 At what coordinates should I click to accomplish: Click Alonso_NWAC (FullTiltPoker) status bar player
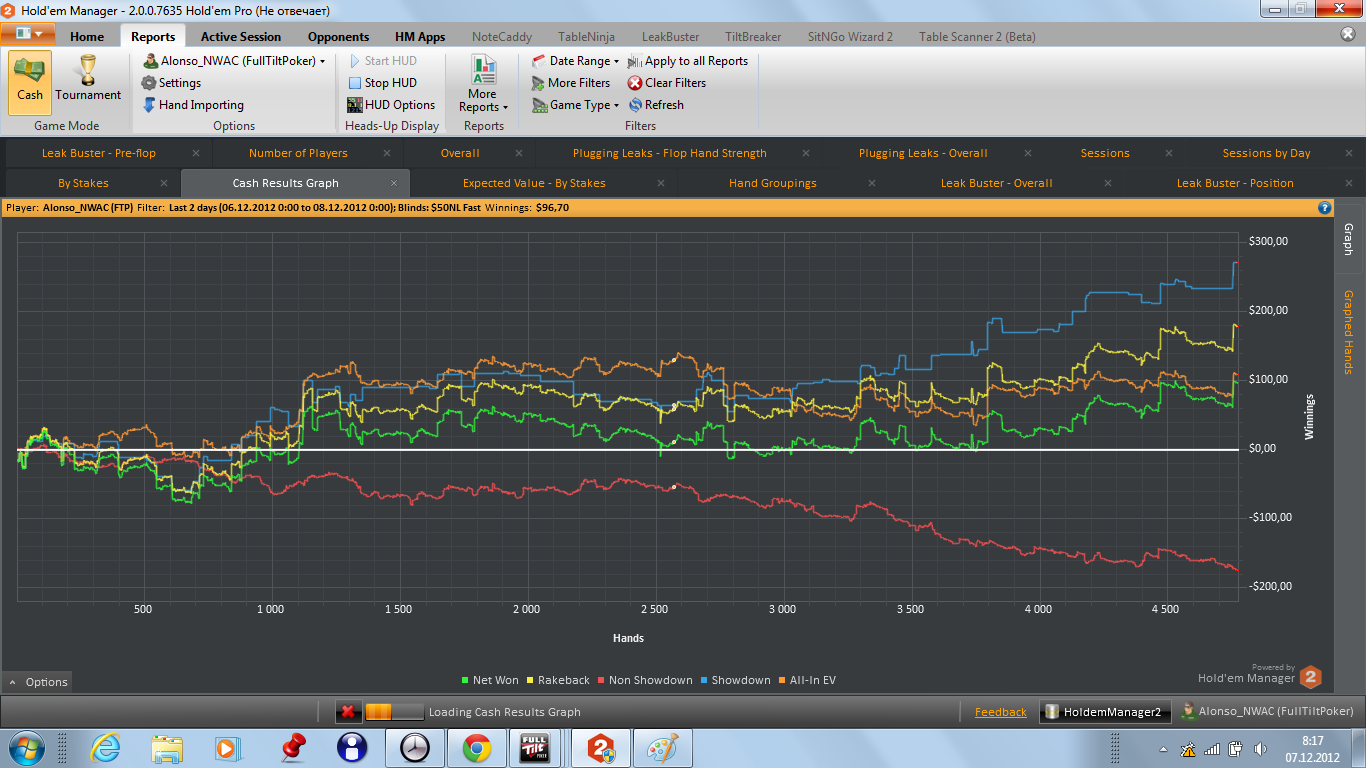tap(1267, 712)
